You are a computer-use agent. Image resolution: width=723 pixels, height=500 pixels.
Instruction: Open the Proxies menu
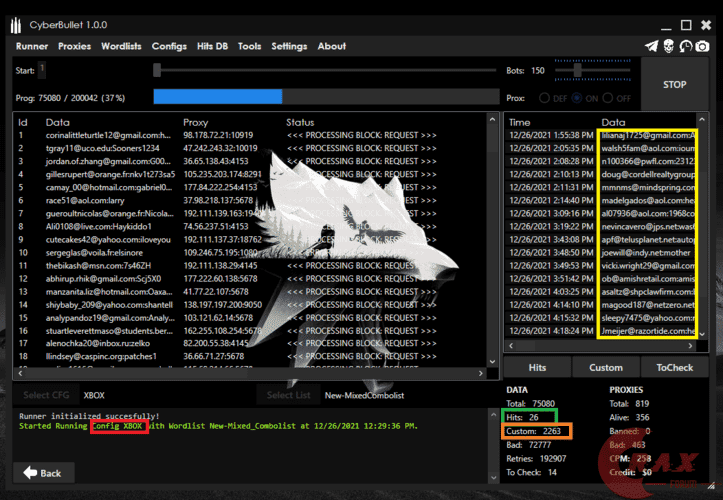74,46
